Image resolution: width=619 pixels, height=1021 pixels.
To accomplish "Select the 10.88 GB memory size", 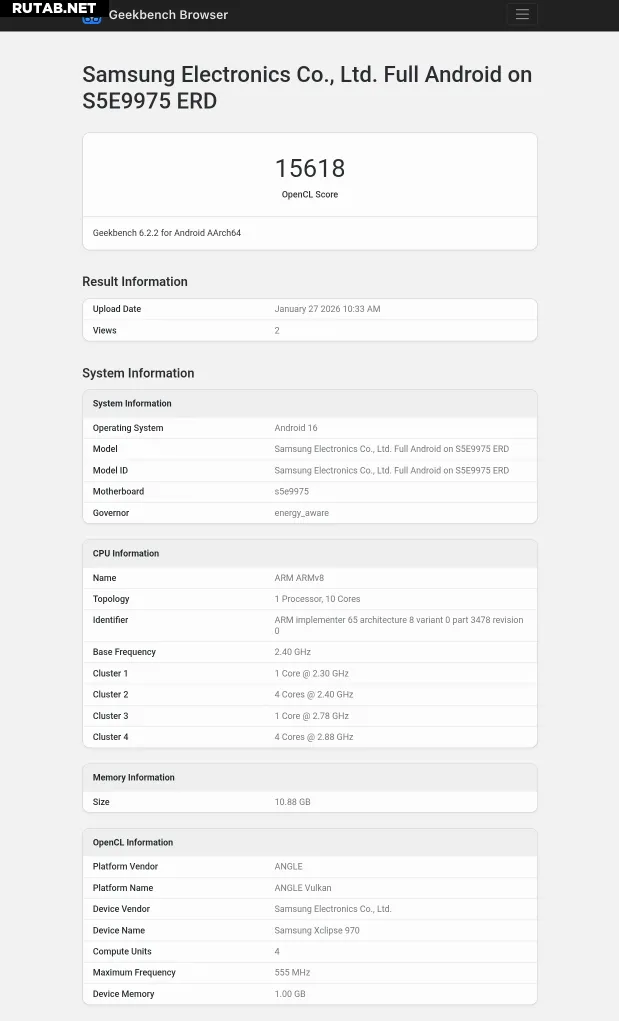I will point(293,802).
